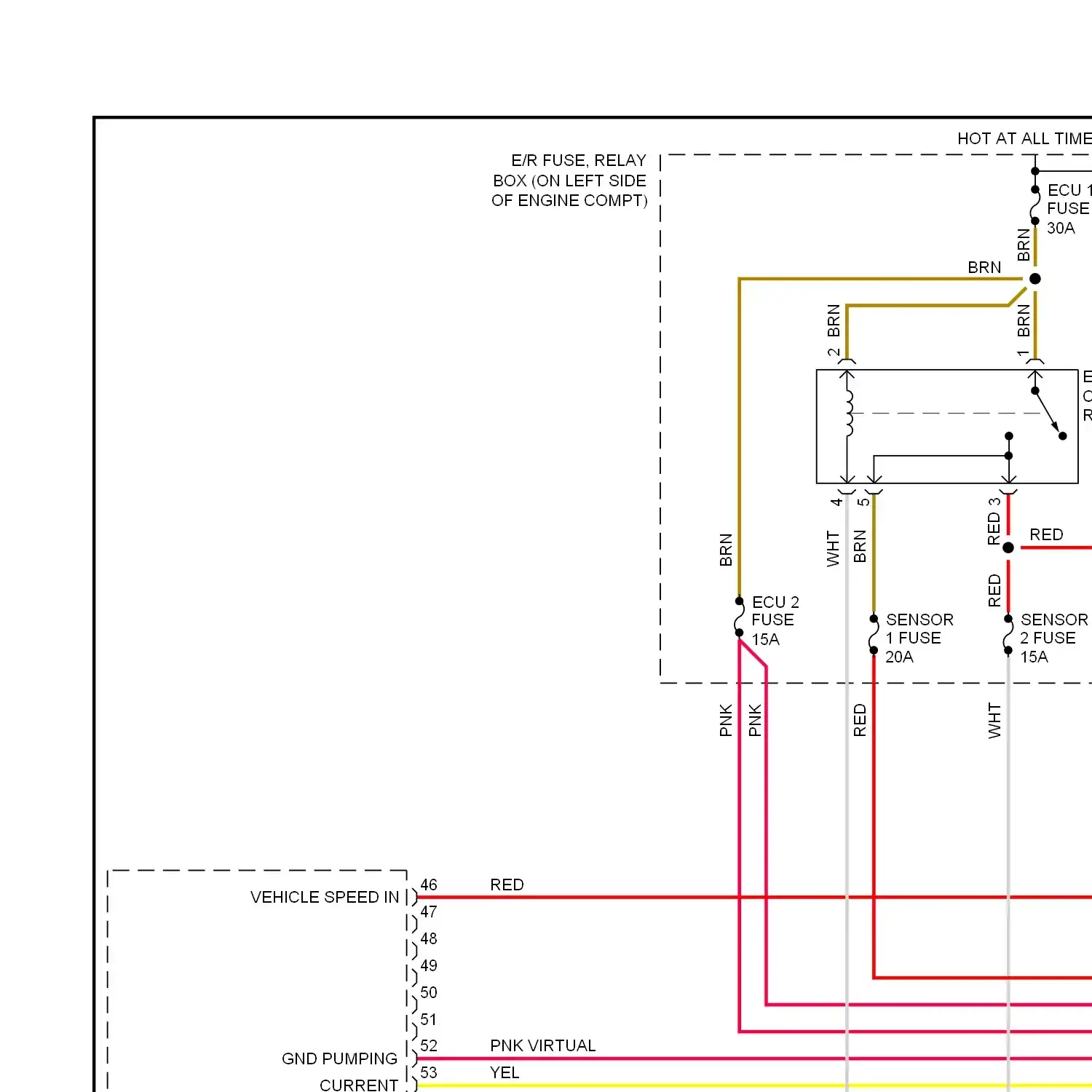Select connector pin number 49

tap(429, 965)
